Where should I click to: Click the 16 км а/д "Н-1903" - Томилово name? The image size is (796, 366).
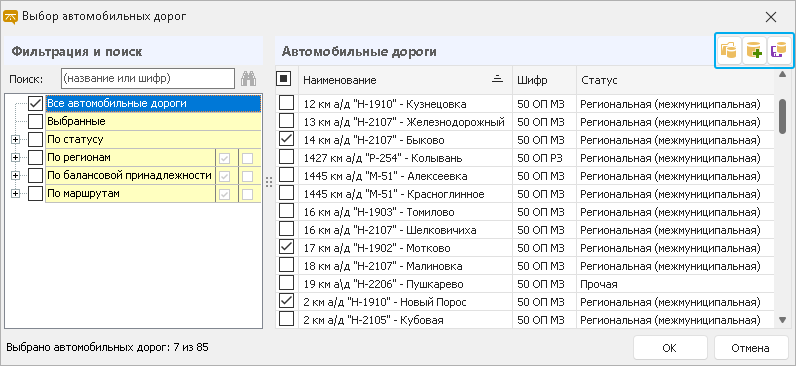click(379, 212)
